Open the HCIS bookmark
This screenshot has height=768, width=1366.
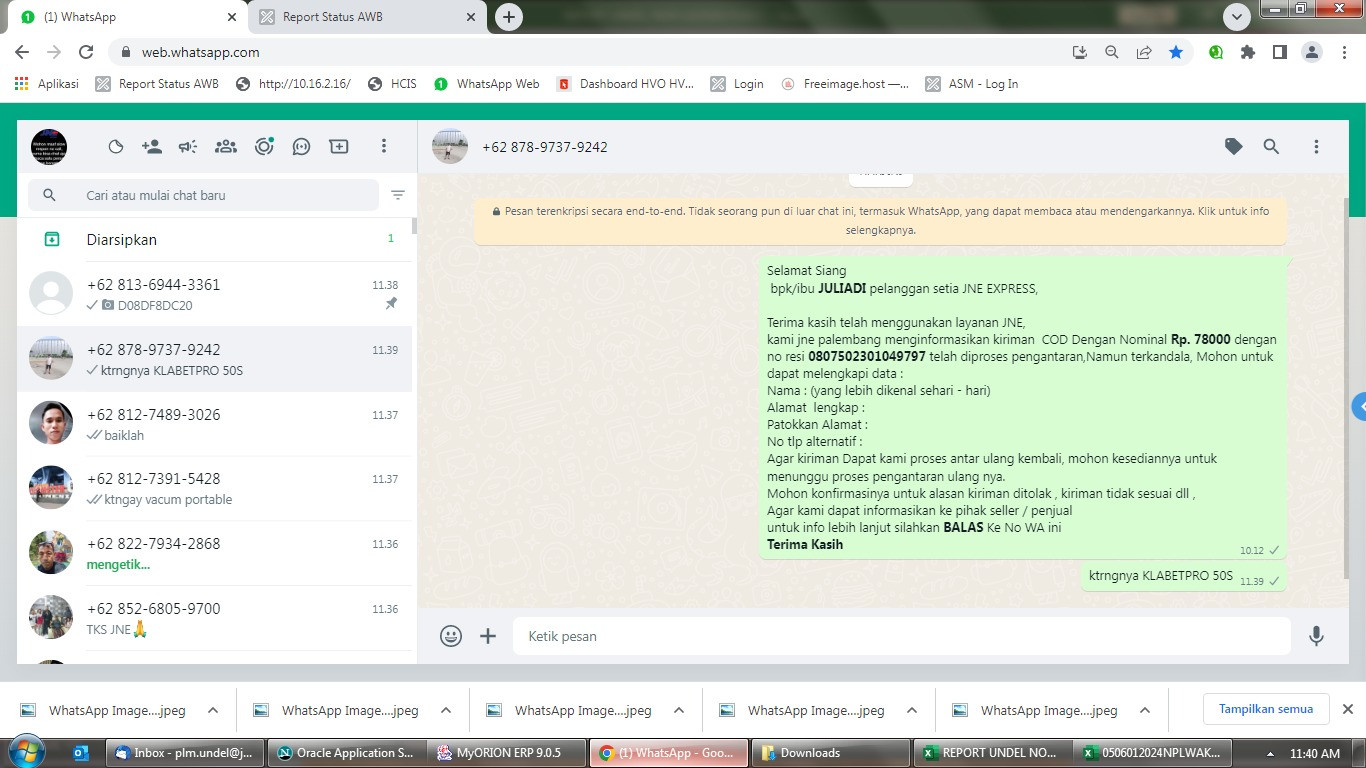tap(392, 84)
